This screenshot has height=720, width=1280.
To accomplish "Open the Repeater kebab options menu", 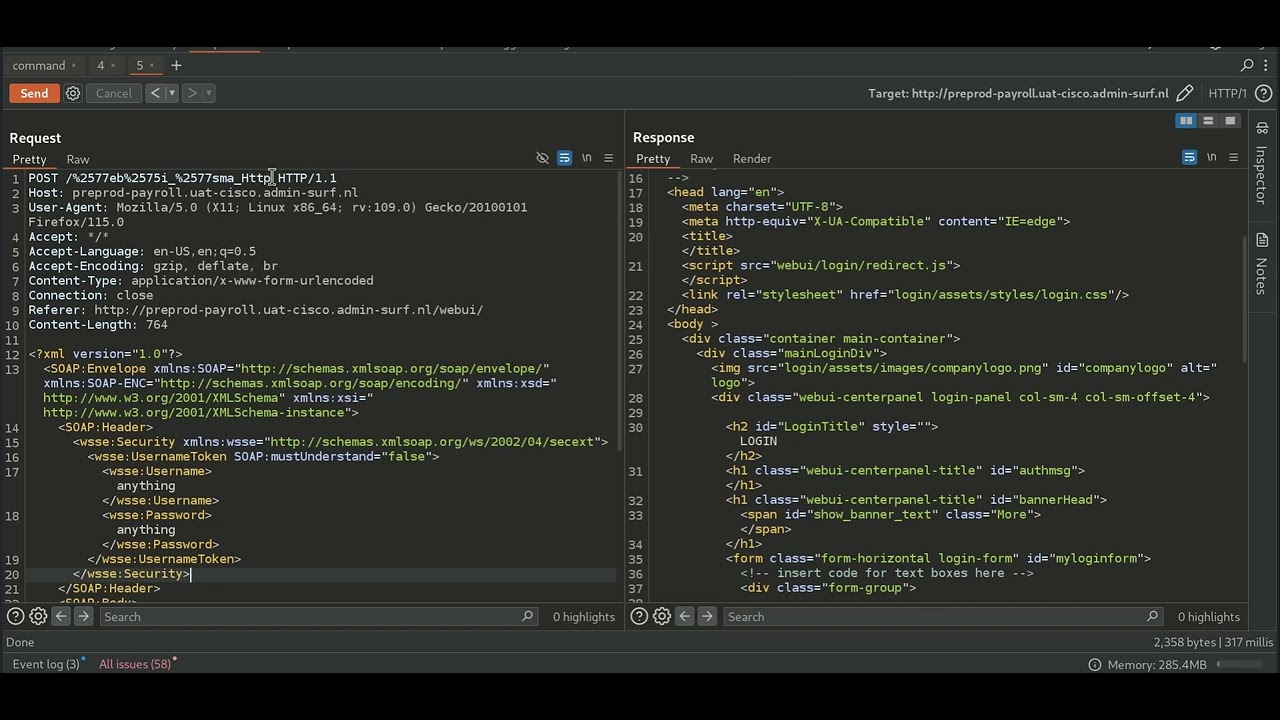I will [x=1267, y=65].
